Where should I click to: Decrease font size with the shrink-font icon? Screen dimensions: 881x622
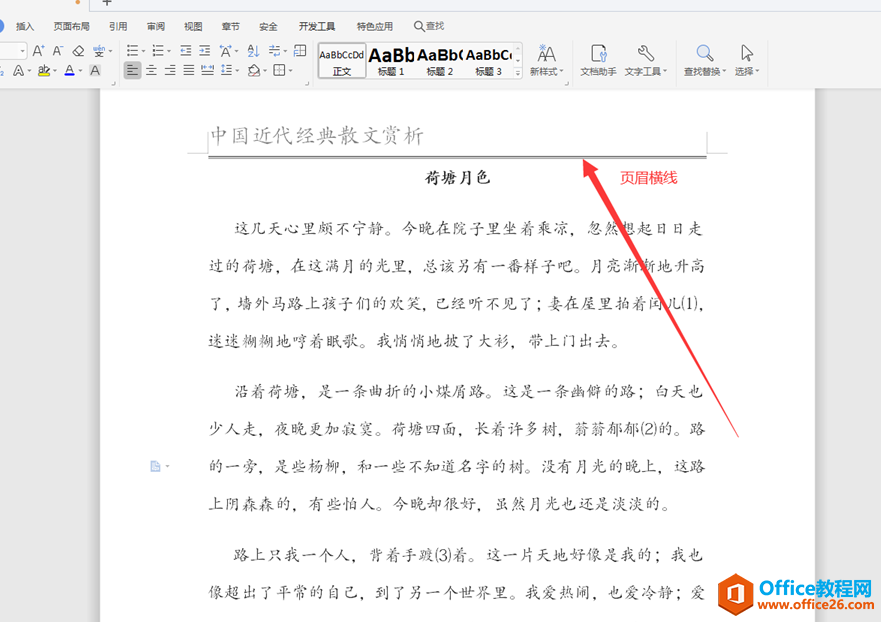click(x=58, y=51)
